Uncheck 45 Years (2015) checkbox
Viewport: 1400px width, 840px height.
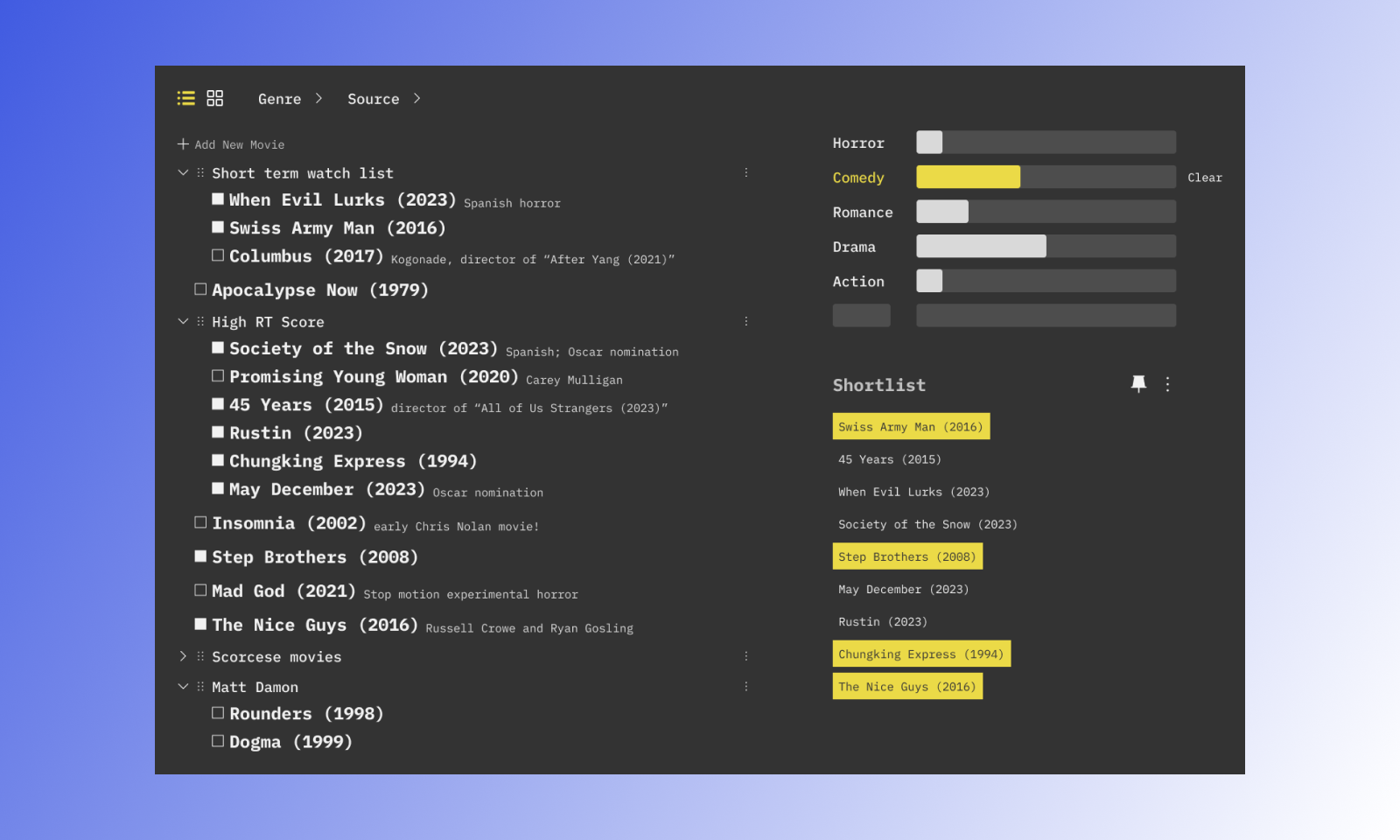[218, 403]
